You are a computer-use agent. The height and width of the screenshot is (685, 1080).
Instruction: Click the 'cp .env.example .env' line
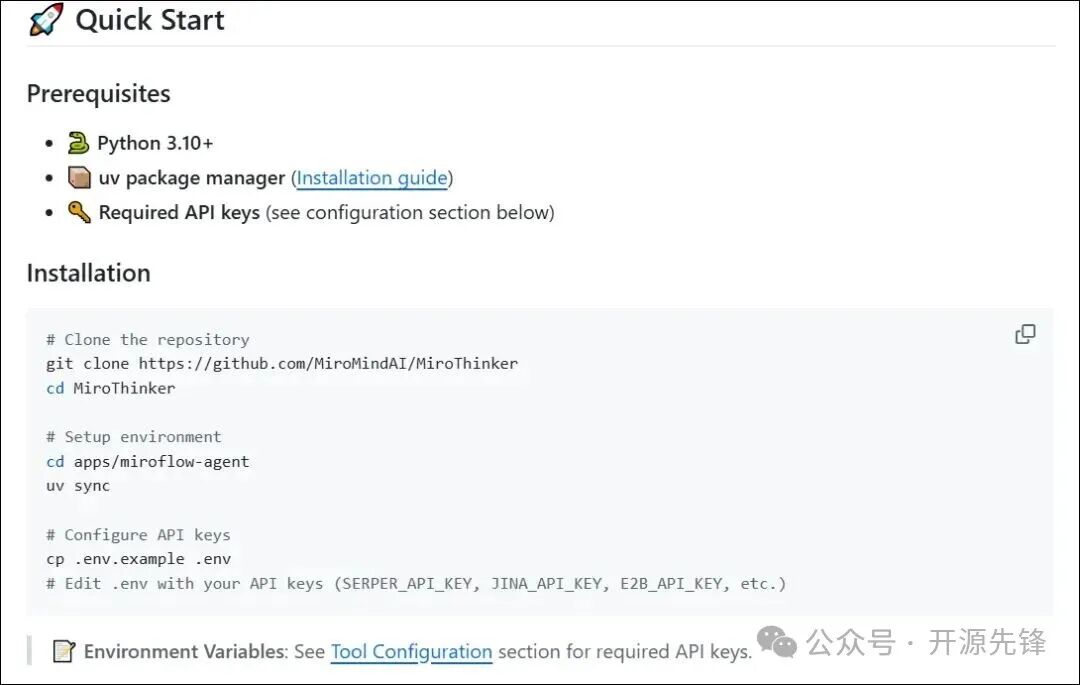138,559
